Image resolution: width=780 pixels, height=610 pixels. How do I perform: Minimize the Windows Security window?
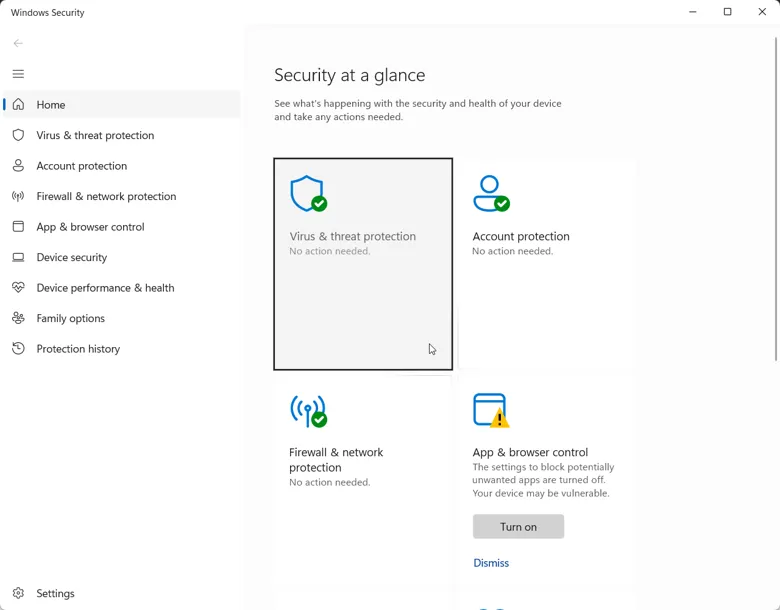pos(692,11)
